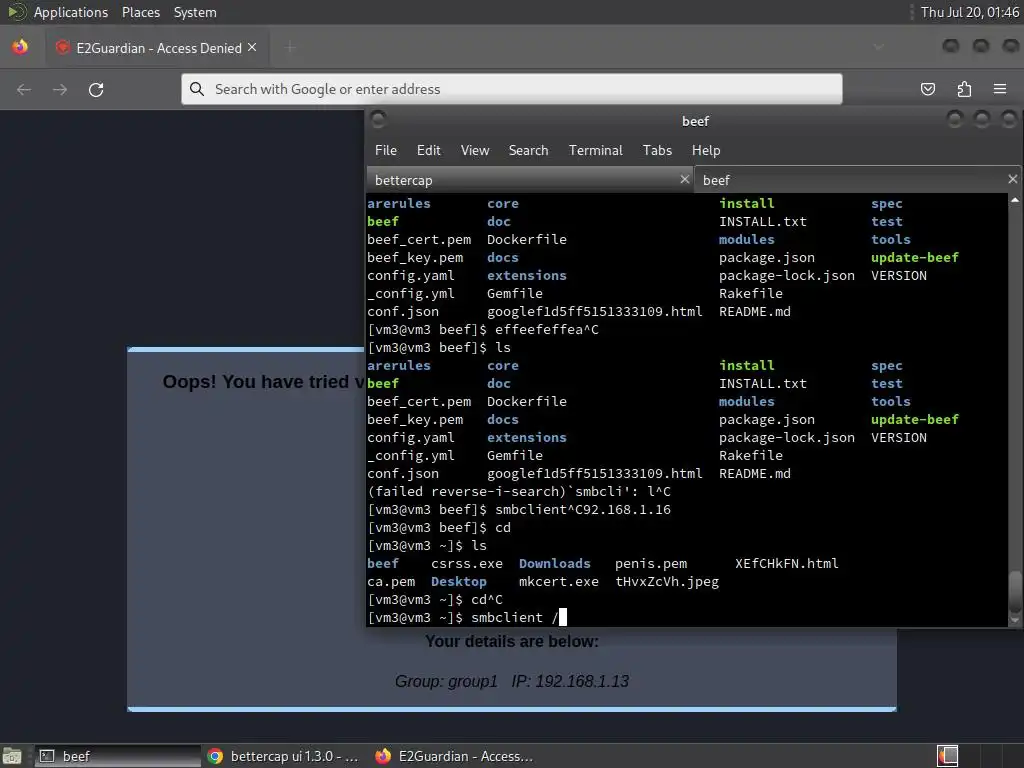Viewport: 1024px width, 768px height.
Task: Switch to E2Guardian Firefox taskbar button
Action: click(455, 756)
